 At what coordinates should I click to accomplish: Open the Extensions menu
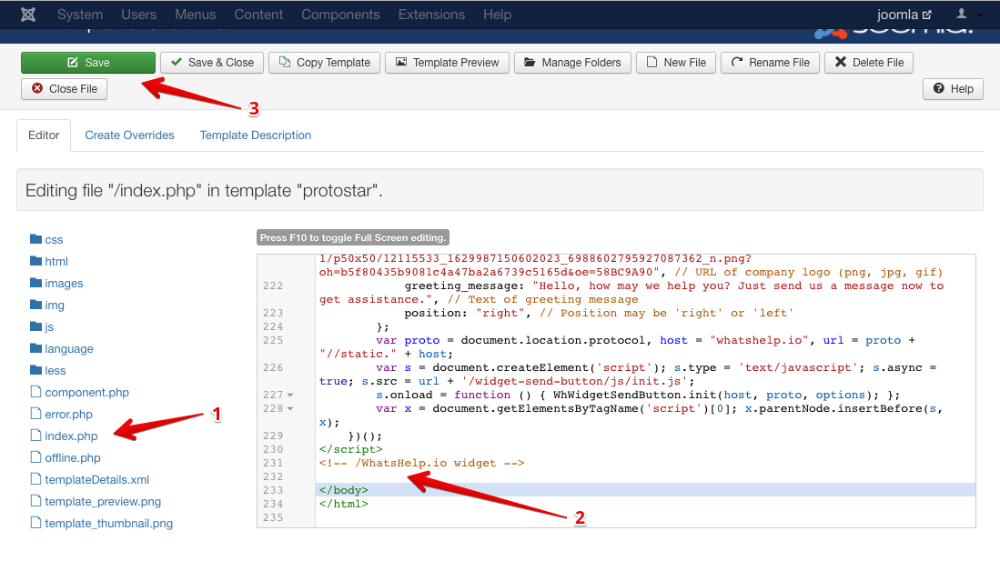tap(430, 15)
